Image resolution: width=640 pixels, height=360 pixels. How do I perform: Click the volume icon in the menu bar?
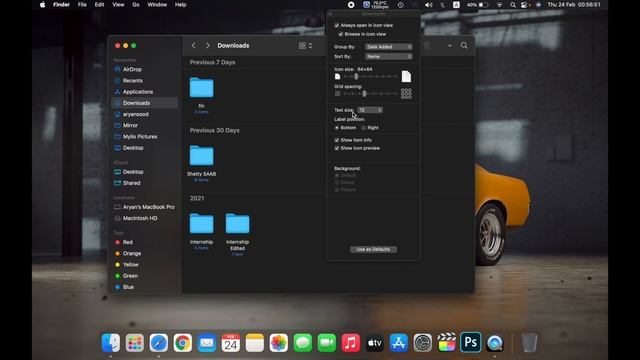429,5
